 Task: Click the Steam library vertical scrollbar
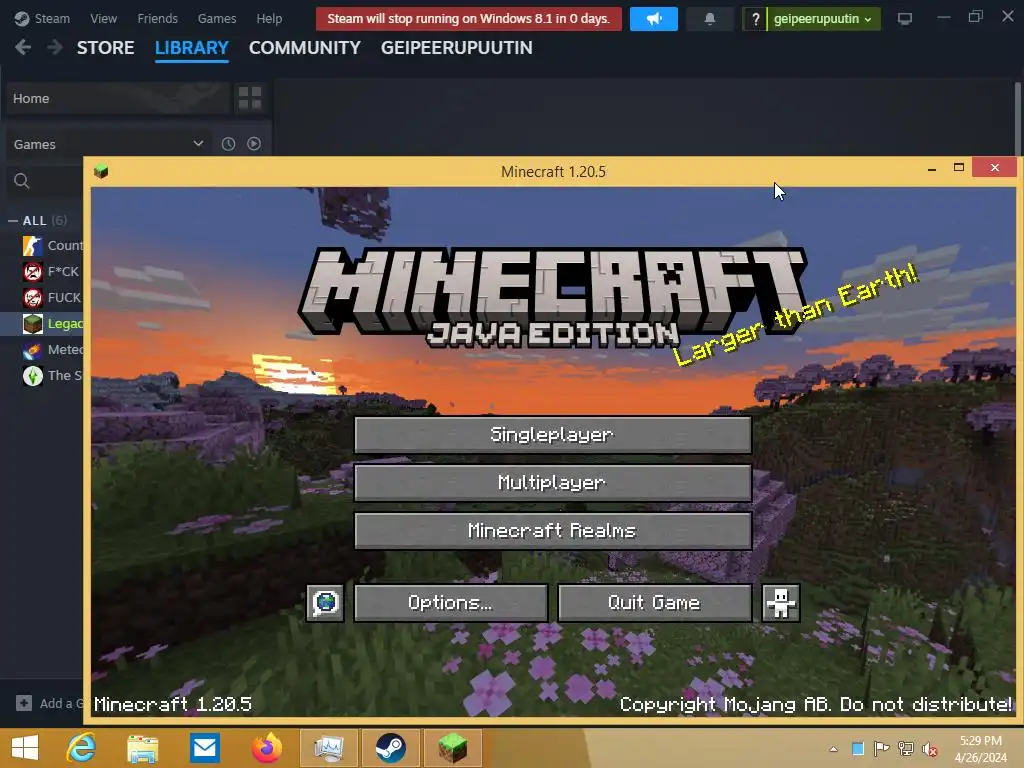click(x=1018, y=118)
